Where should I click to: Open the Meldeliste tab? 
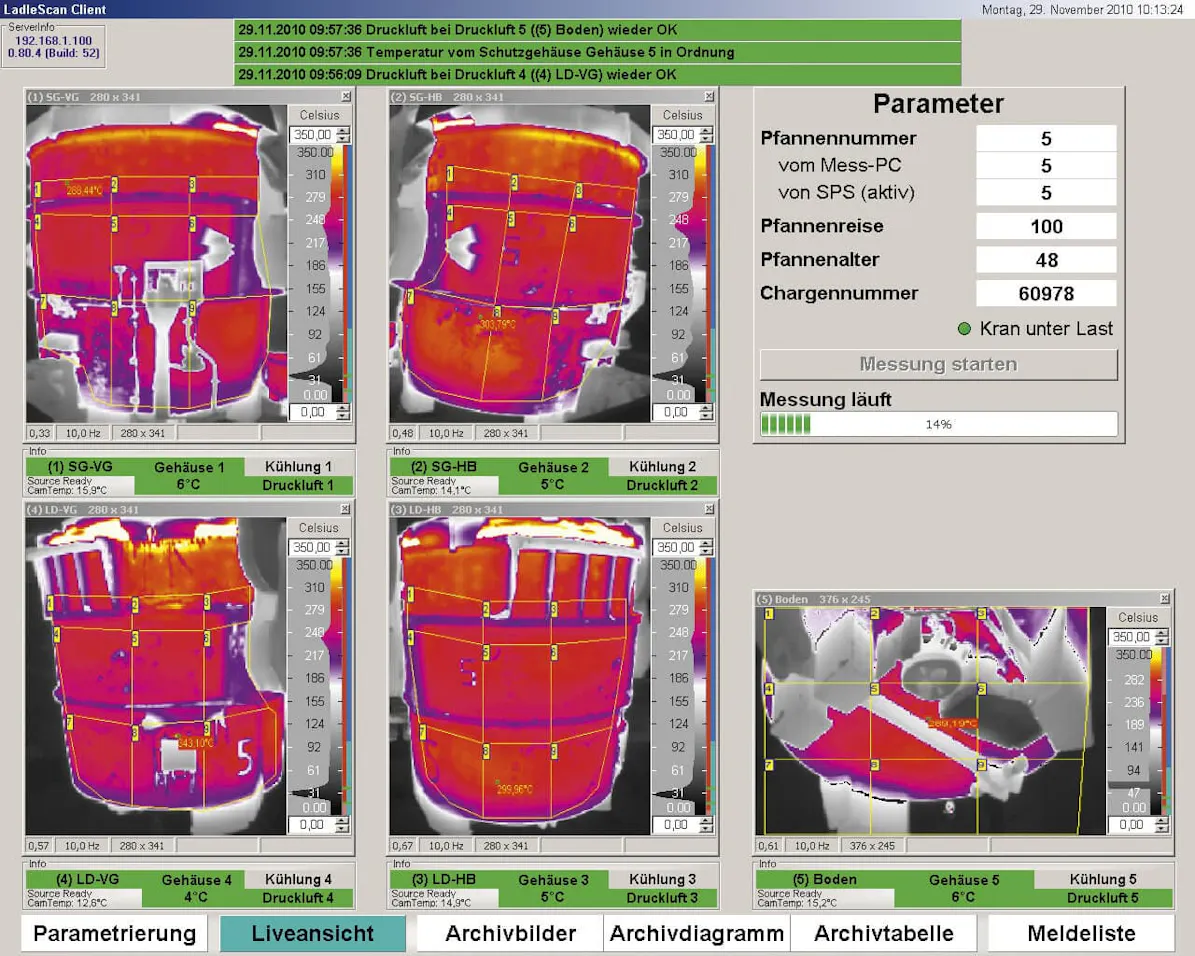[x=1080, y=932]
